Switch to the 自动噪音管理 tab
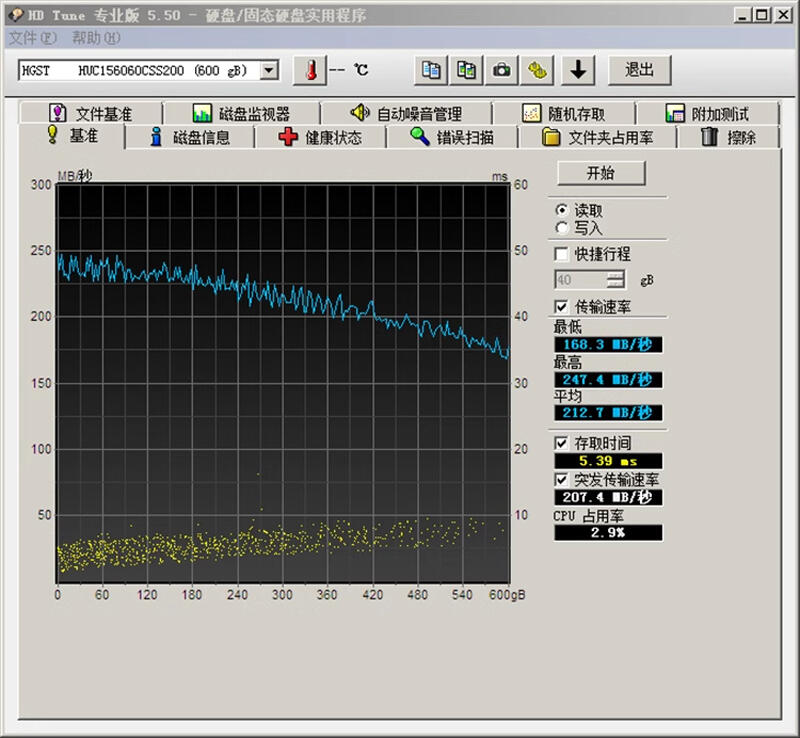This screenshot has width=800, height=738. point(406,113)
